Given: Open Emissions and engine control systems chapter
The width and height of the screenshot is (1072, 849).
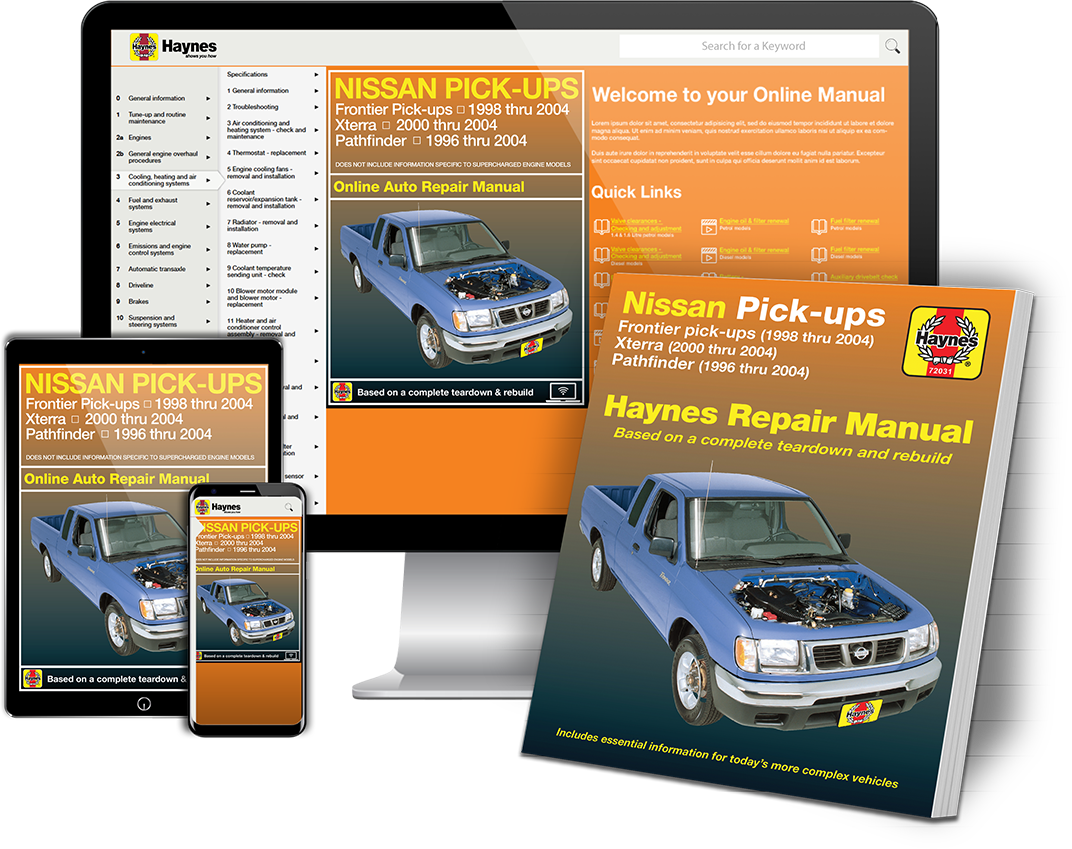Looking at the screenshot, I should tap(163, 250).
